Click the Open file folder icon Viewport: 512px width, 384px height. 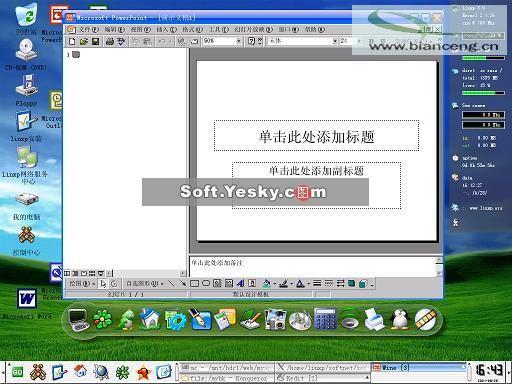click(x=84, y=41)
